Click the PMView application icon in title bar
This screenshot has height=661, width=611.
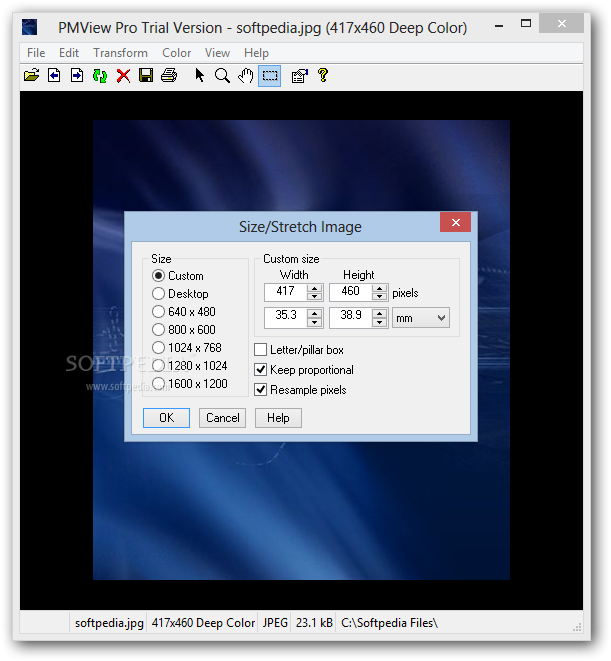point(30,27)
